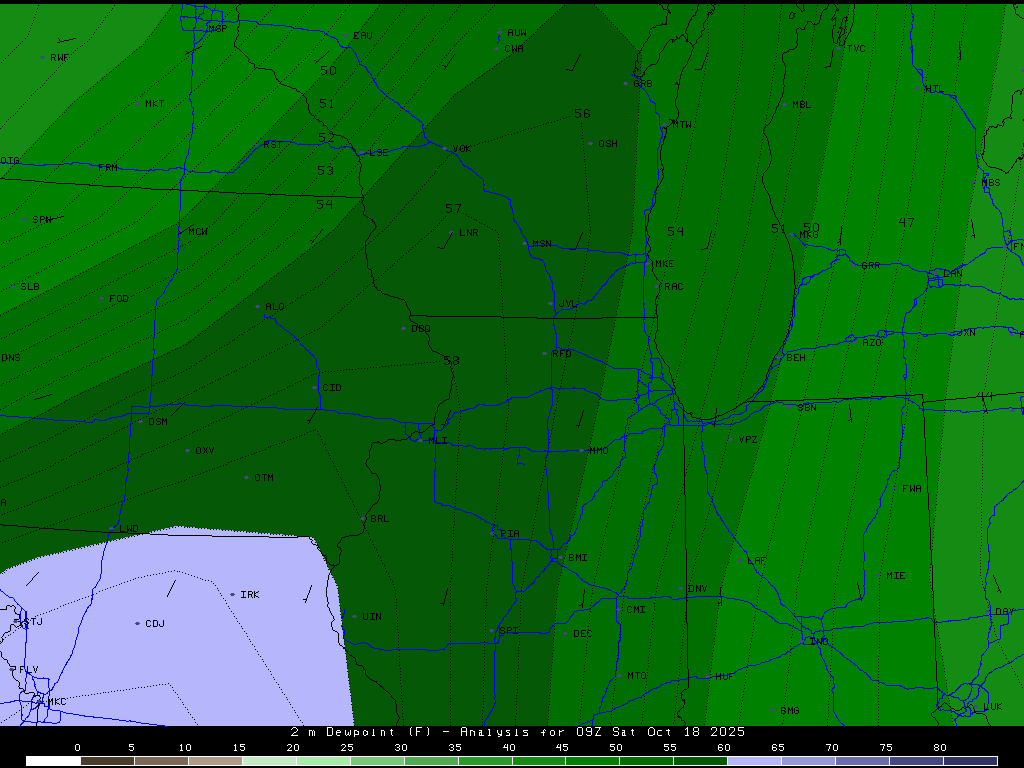This screenshot has height=768, width=1024.
Task: Select the LUK station label
Action: point(993,707)
